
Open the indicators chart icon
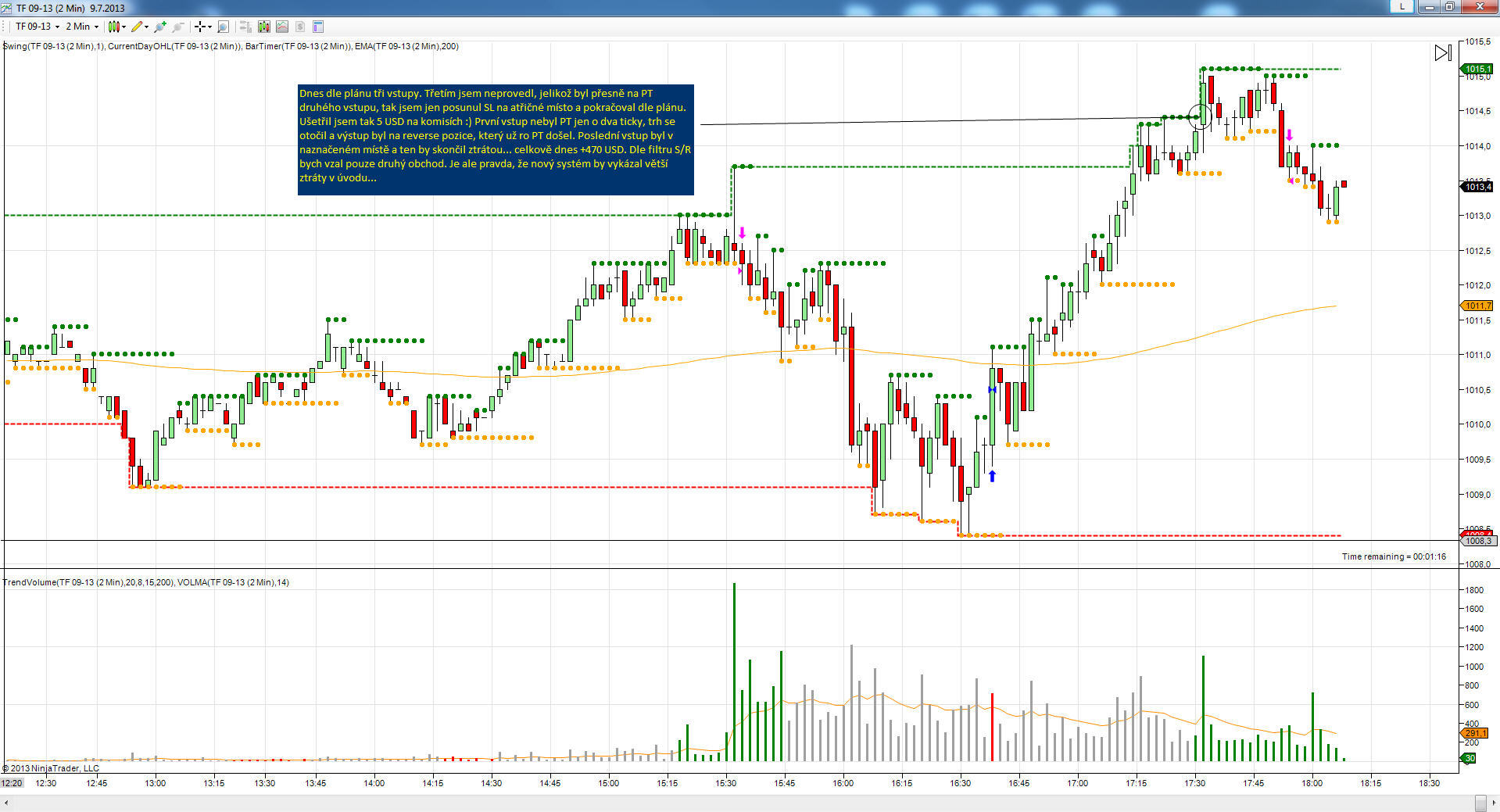point(282,27)
